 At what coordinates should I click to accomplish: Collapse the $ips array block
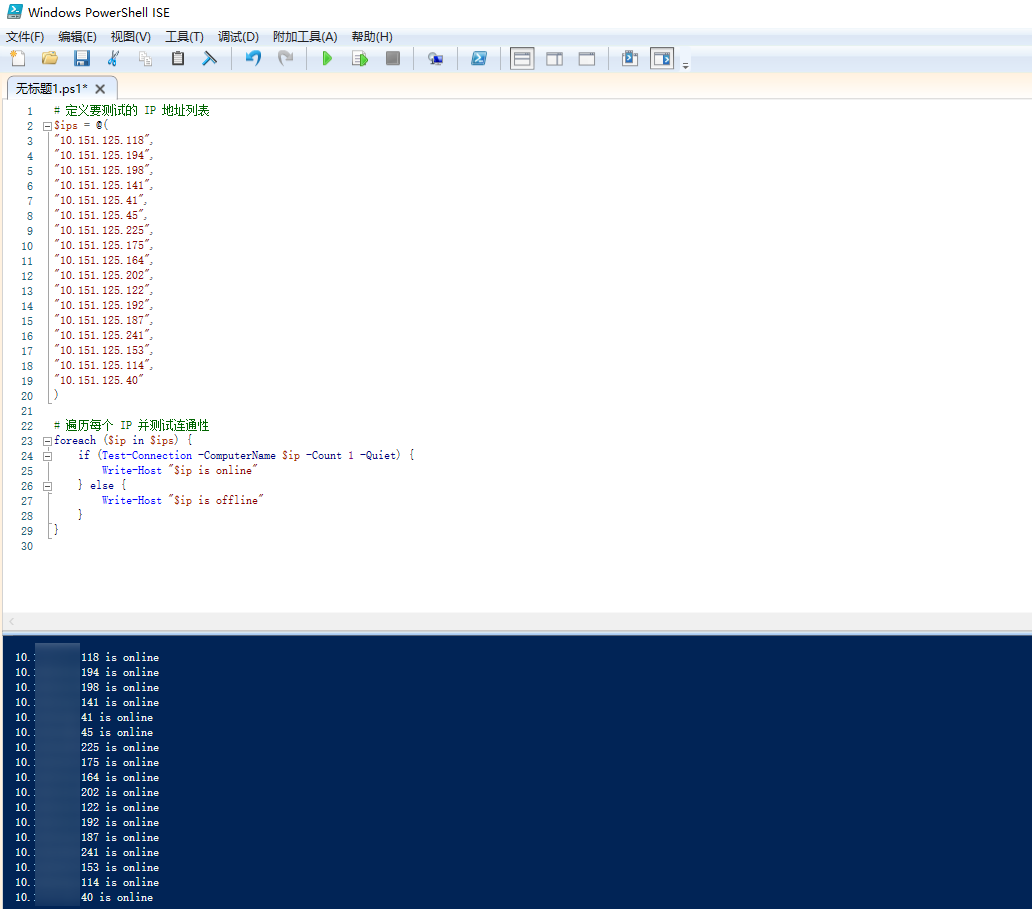click(x=47, y=126)
